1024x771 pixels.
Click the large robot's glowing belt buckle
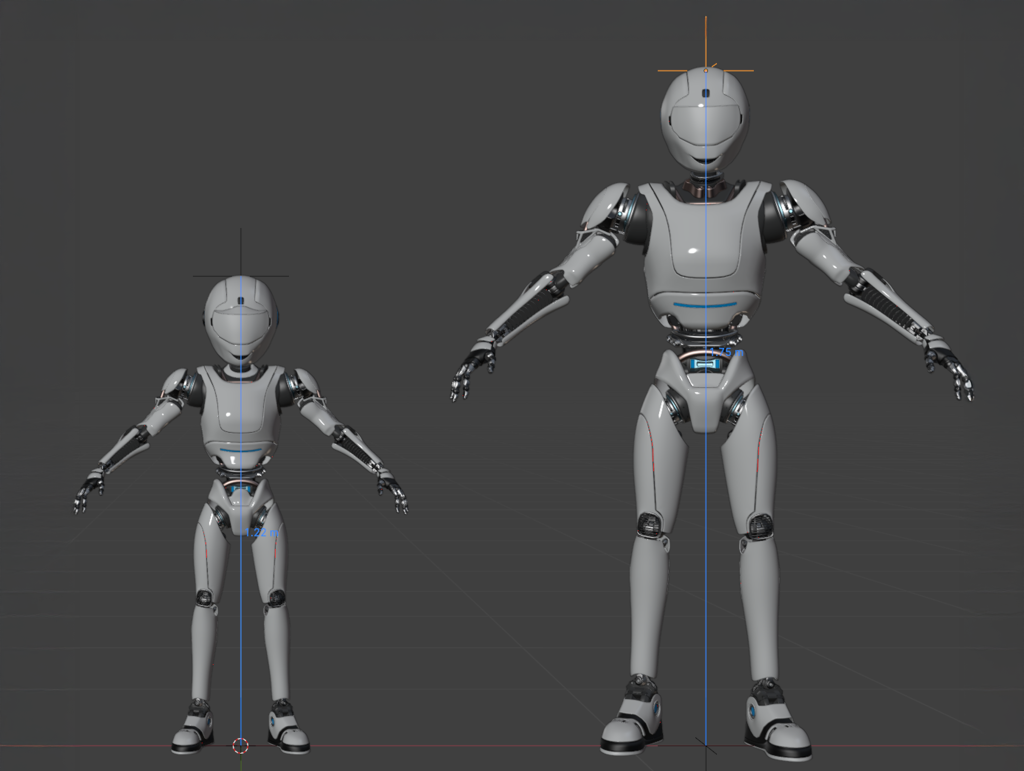click(x=707, y=365)
